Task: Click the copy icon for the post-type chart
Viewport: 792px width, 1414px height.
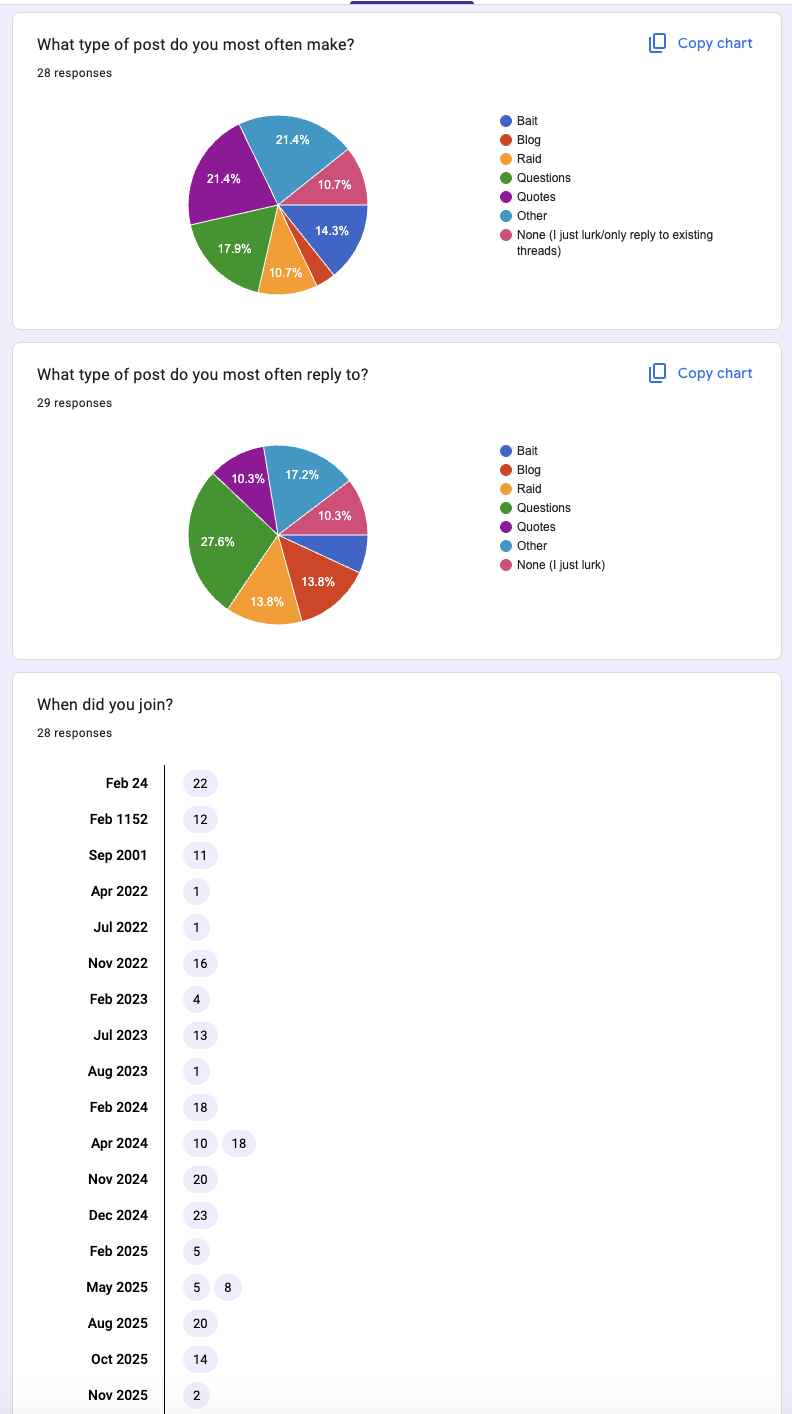Action: pyautogui.click(x=657, y=43)
